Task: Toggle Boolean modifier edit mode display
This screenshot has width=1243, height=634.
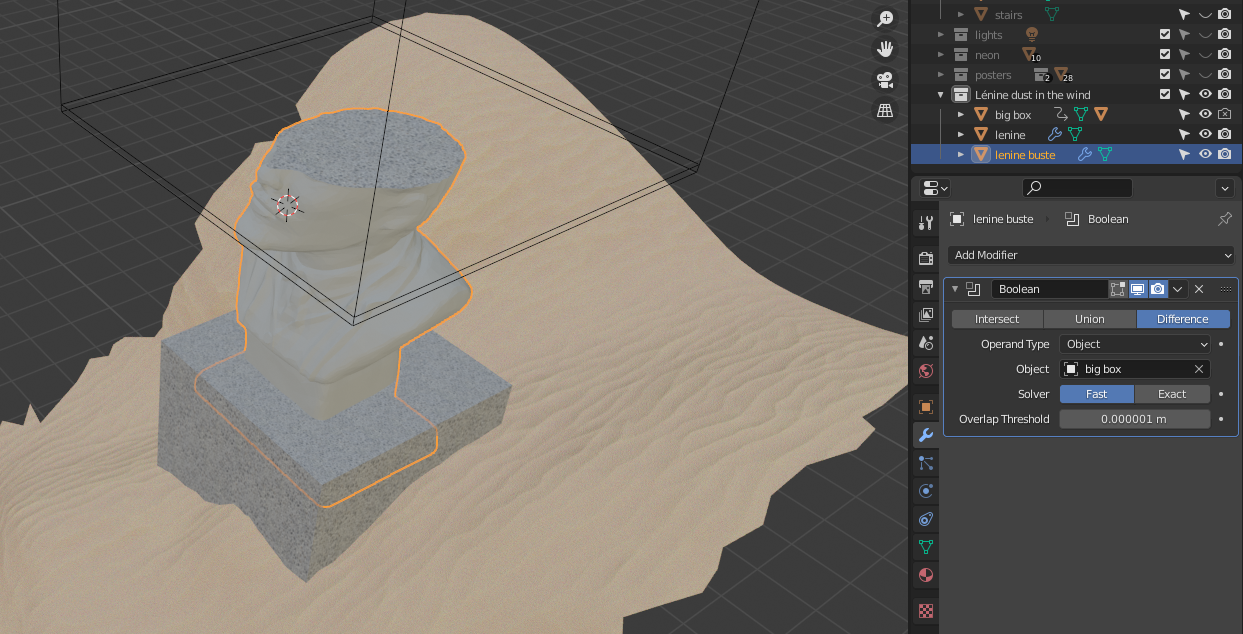Action: [x=1118, y=289]
